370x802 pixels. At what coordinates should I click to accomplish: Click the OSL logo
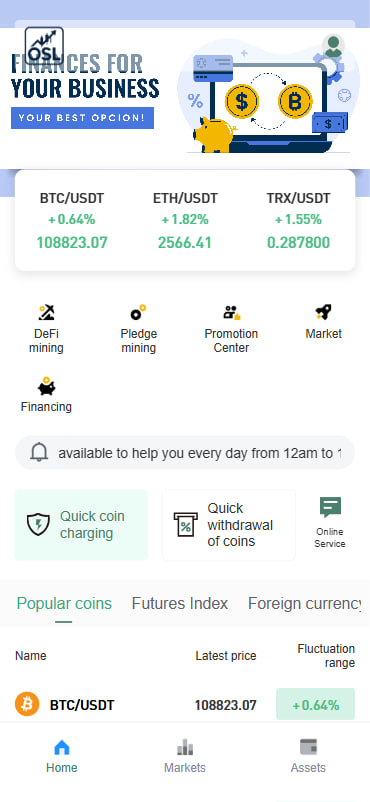tap(44, 46)
